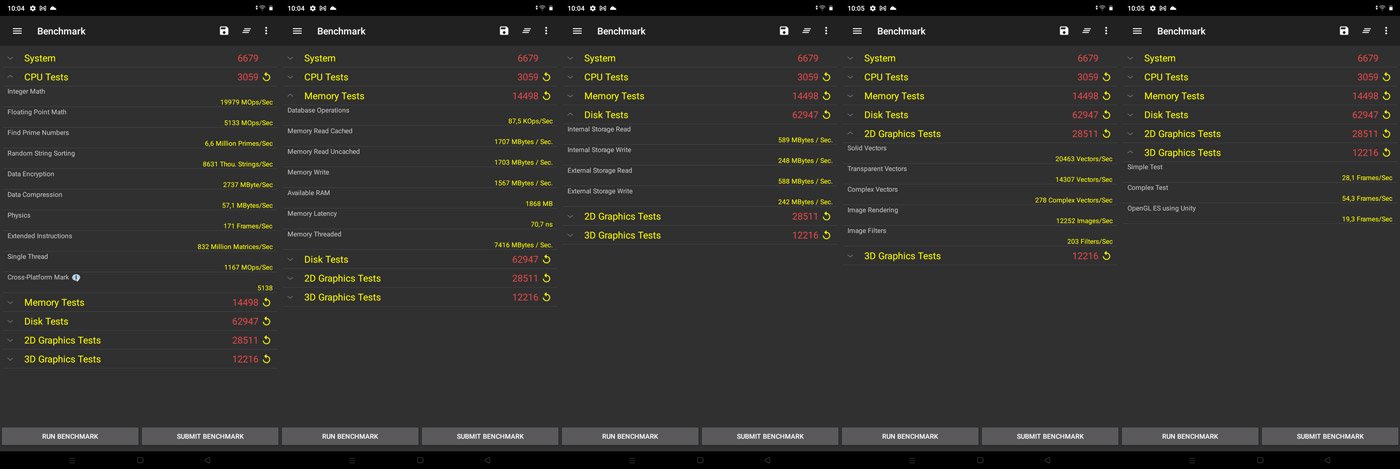Click Run Benchmark on screen with 3D Graphics expanded
Screen dimensions: 1400x469
point(1190,436)
